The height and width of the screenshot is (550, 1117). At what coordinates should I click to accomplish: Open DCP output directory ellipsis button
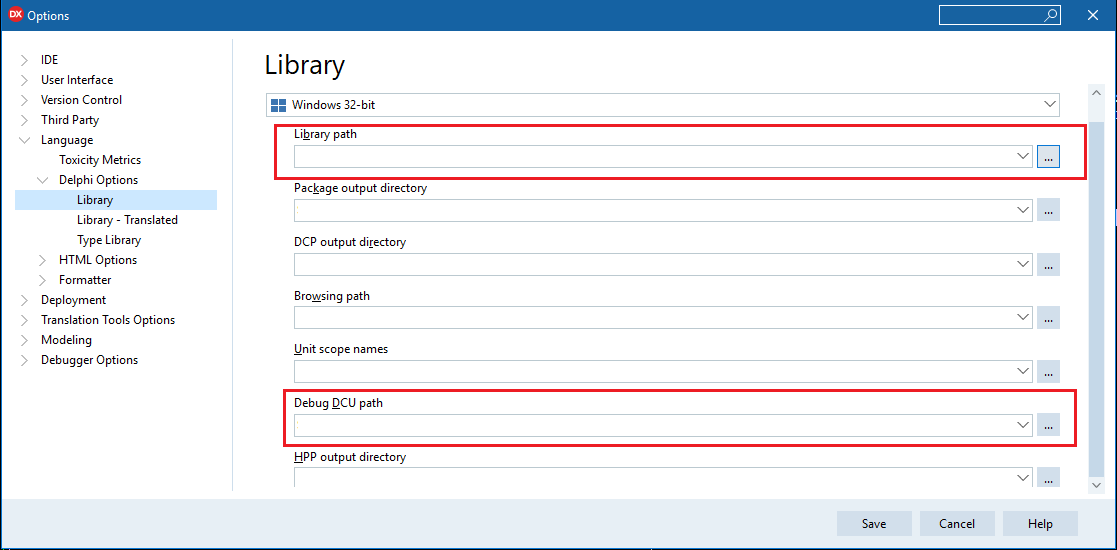pos(1048,264)
